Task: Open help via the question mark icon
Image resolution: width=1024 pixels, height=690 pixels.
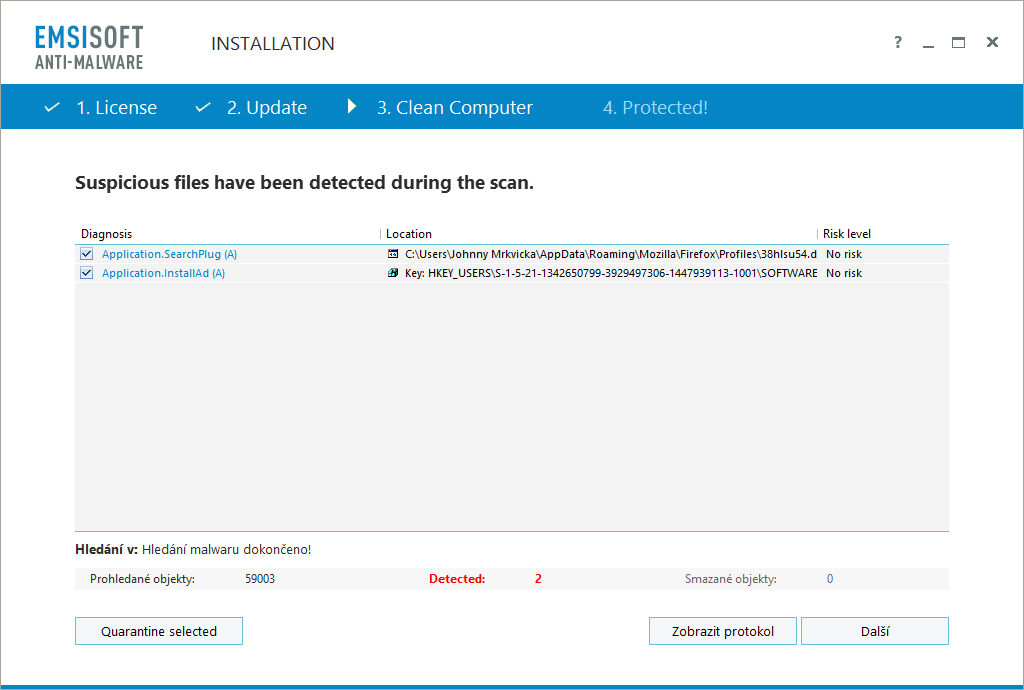Action: pos(898,42)
